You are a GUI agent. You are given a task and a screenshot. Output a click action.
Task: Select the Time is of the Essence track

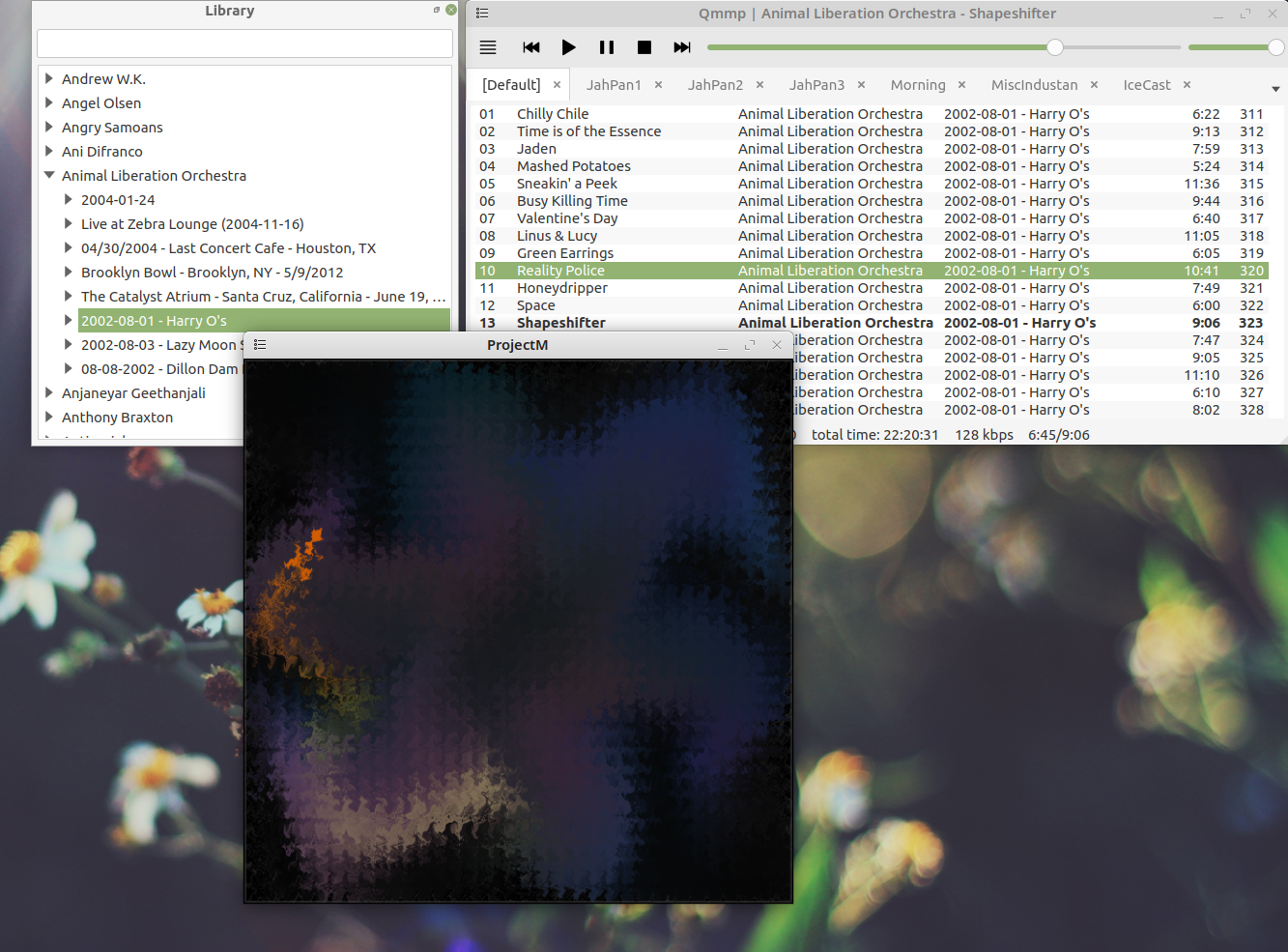[872, 131]
